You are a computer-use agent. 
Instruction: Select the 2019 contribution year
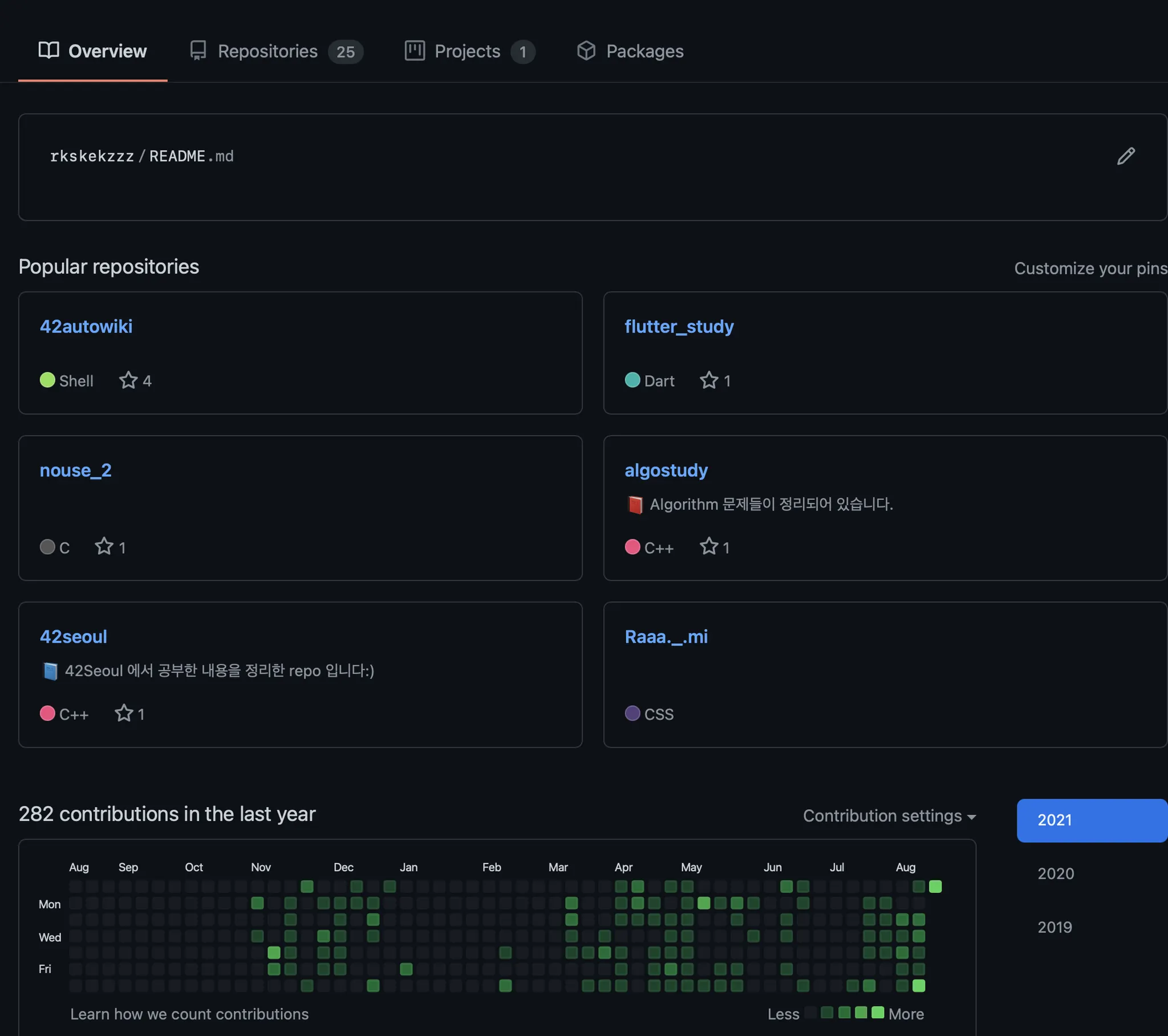1055,927
